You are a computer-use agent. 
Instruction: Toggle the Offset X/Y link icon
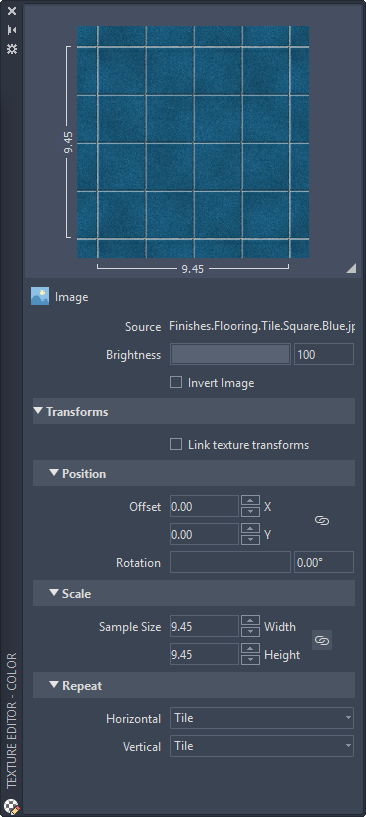[x=322, y=521]
